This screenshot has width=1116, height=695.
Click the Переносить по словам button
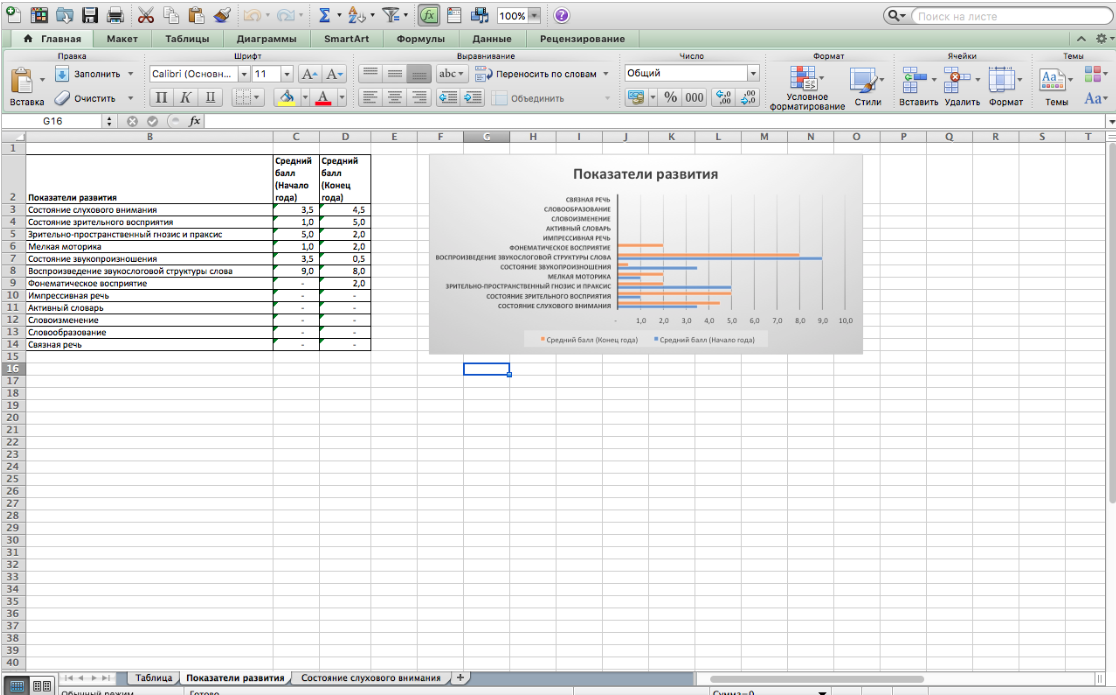click(543, 74)
